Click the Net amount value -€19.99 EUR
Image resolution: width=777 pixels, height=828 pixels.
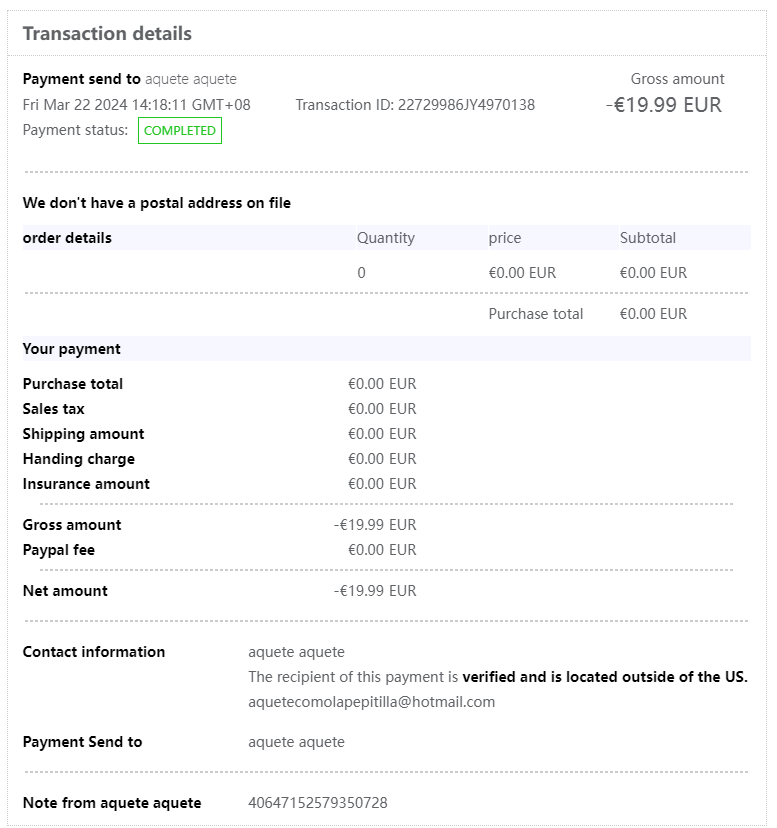(x=375, y=591)
